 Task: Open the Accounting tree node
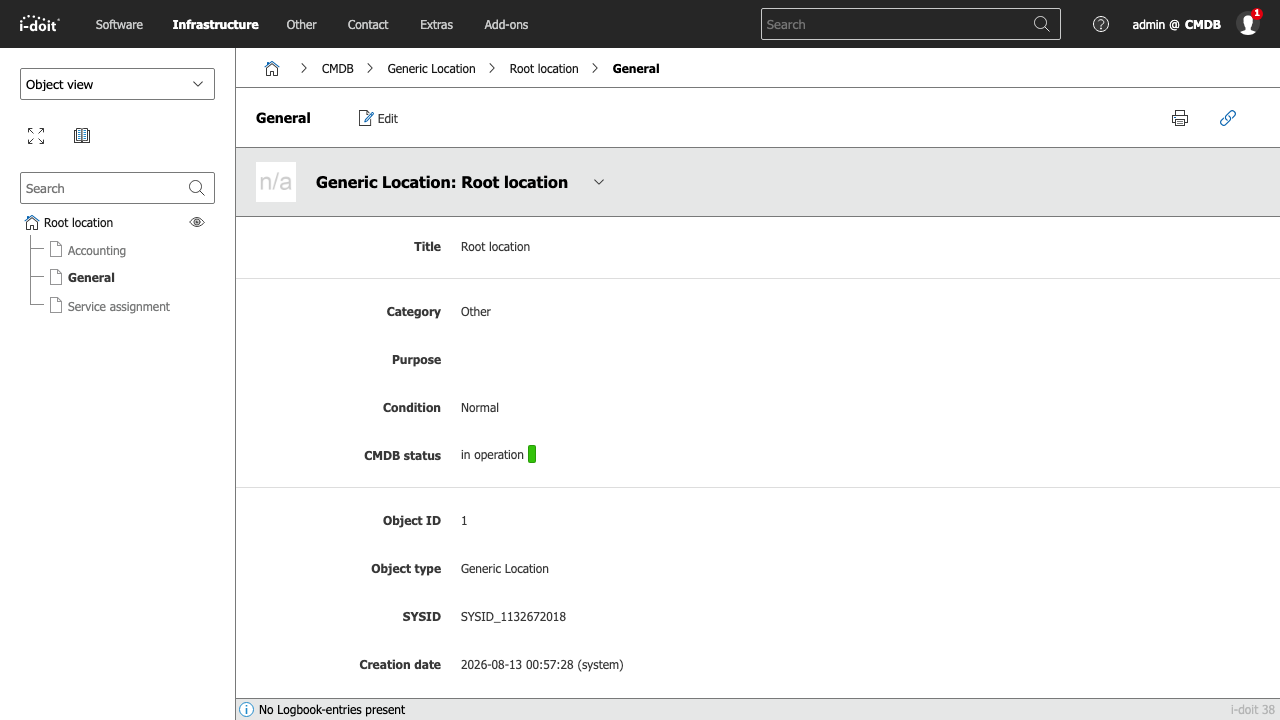tap(97, 251)
